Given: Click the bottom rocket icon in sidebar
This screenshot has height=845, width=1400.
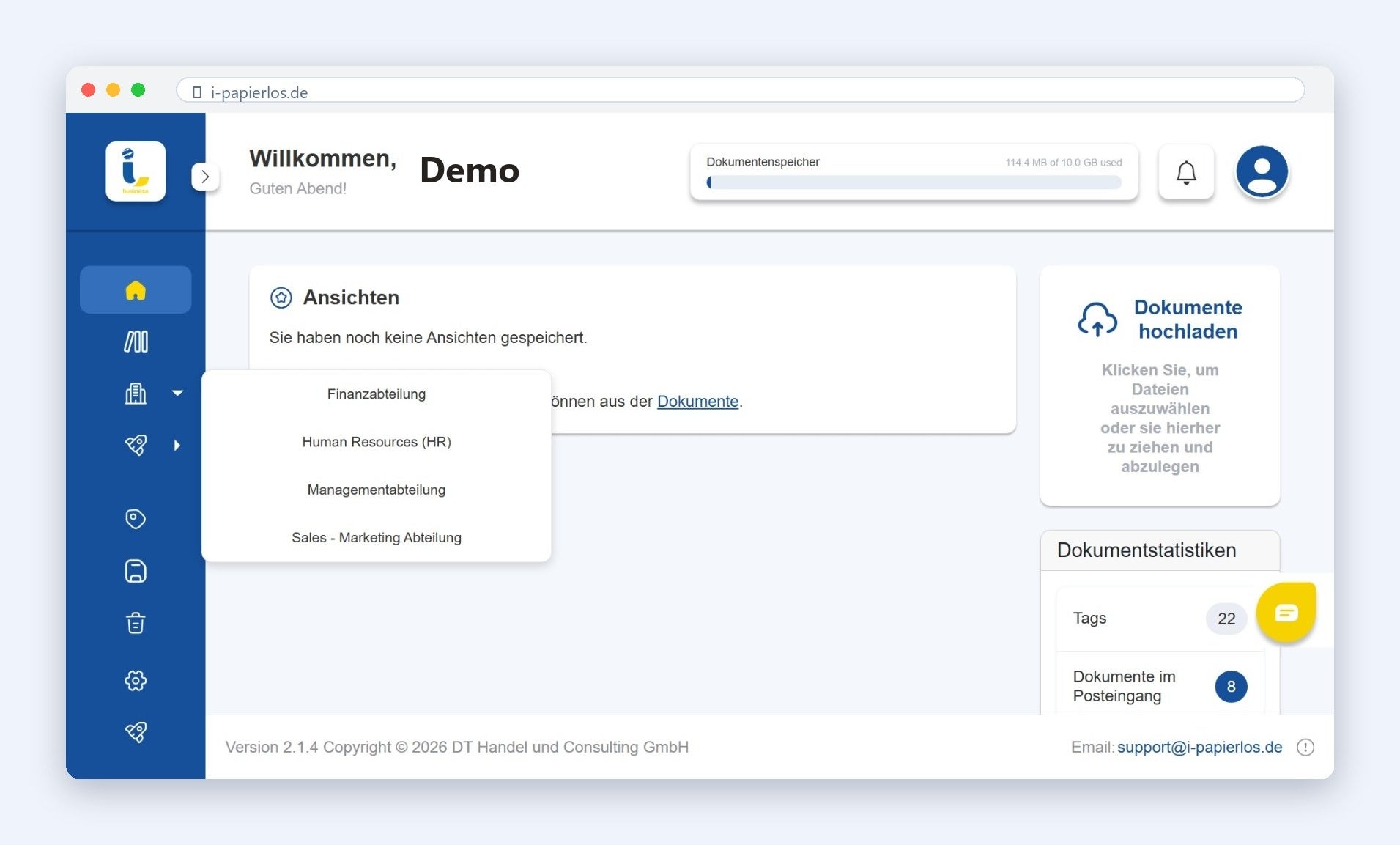Looking at the screenshot, I should (x=136, y=731).
